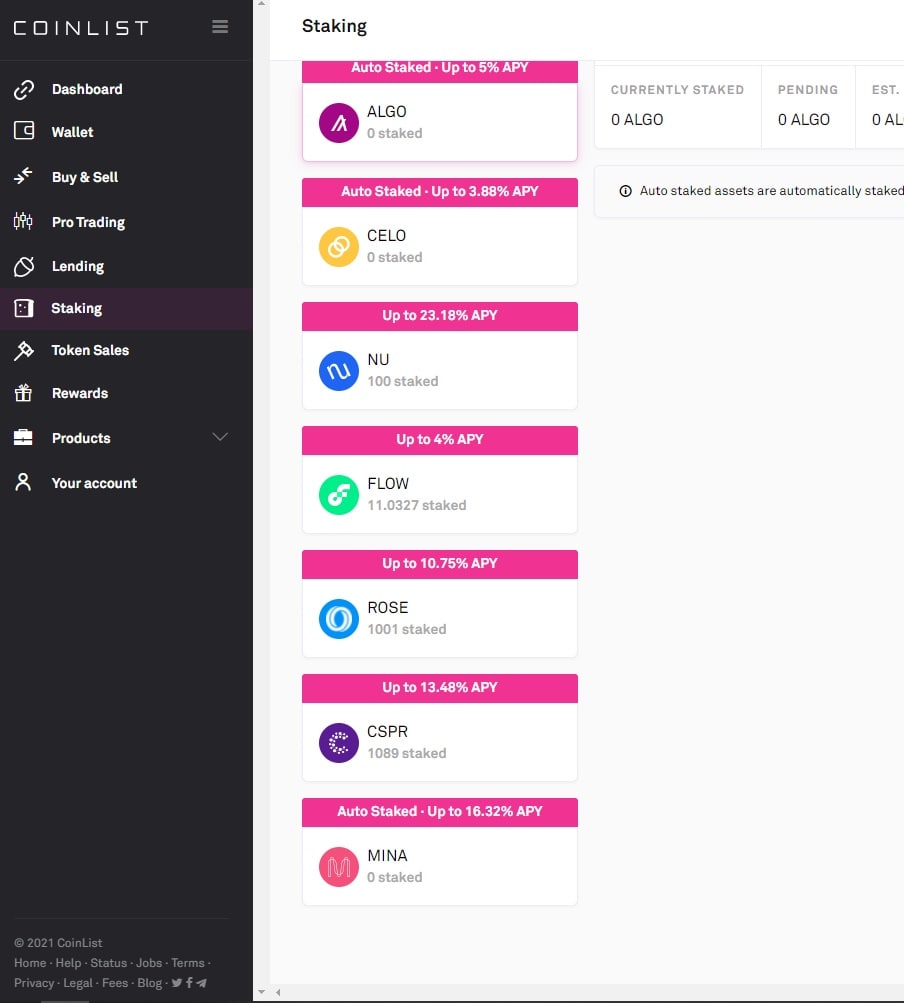Click the ROSE coin logo

(338, 619)
